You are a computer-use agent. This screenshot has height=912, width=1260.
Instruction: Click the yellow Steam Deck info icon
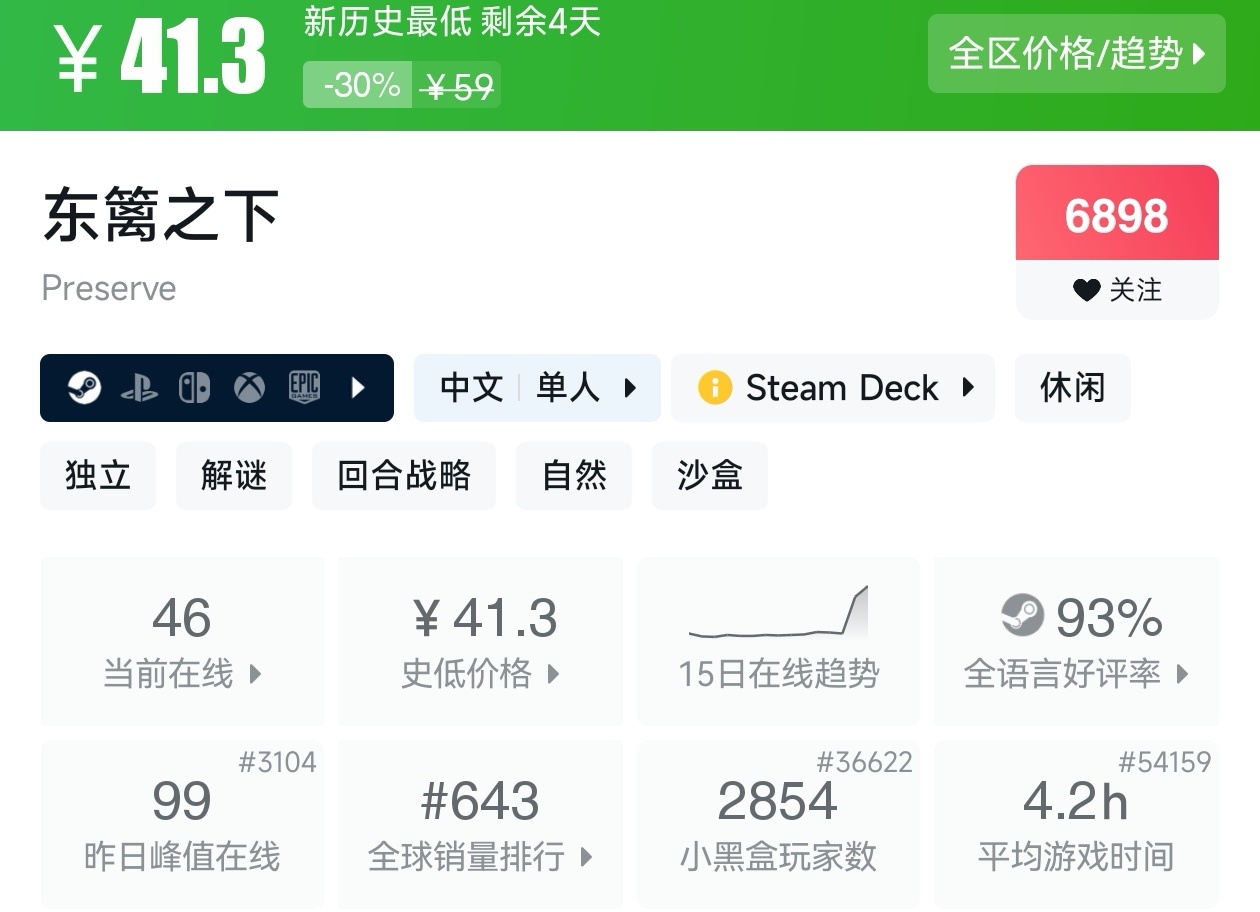coord(715,388)
